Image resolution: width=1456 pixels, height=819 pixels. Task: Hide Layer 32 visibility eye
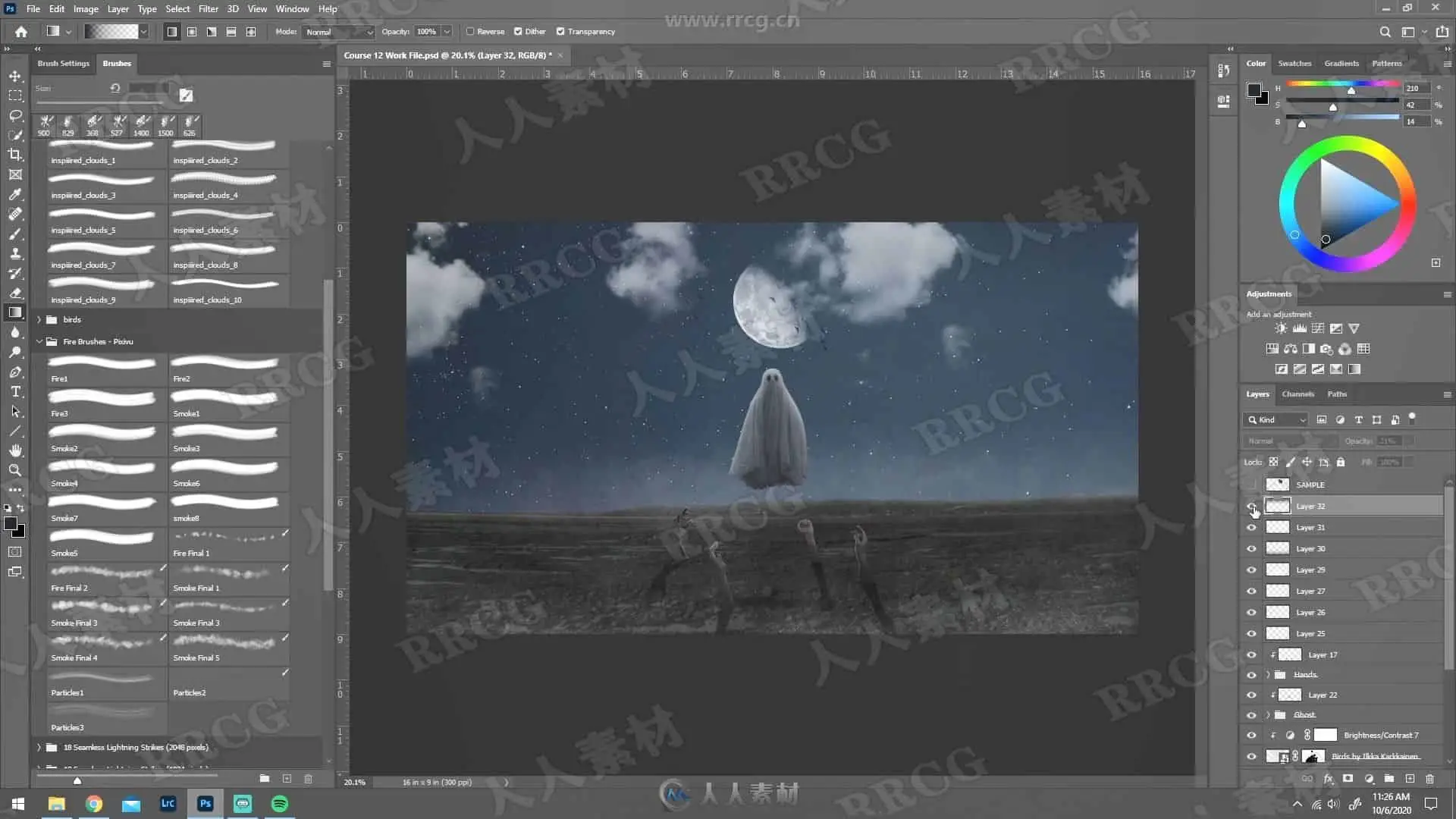[x=1251, y=506]
